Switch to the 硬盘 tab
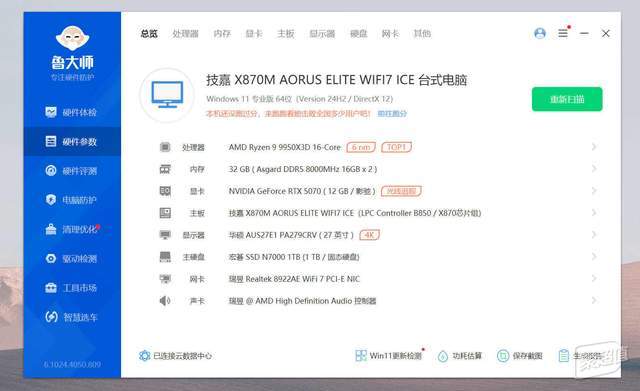The image size is (640, 391). (x=359, y=33)
